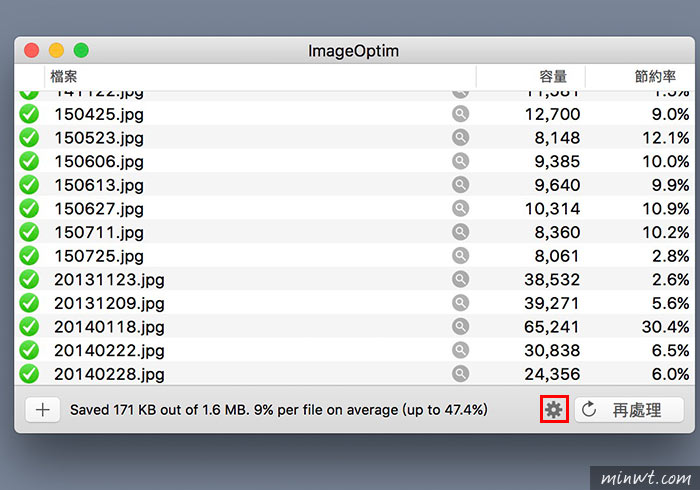Click size value 10,314
The width and height of the screenshot is (700, 490).
(x=552, y=209)
